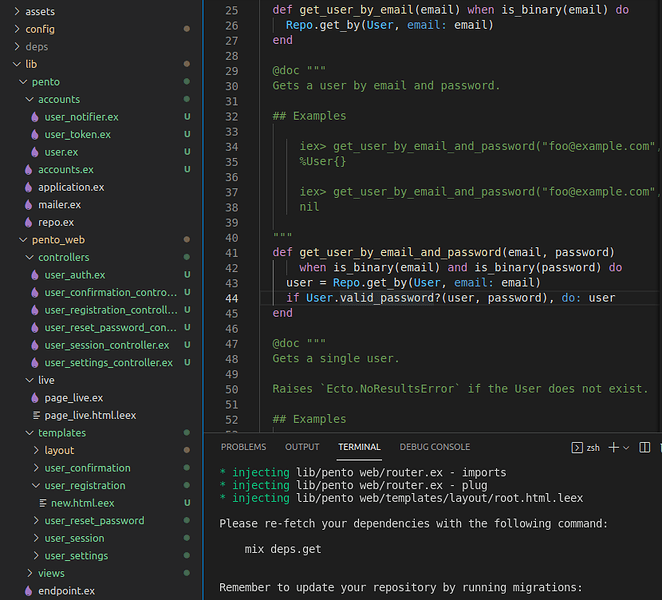Select the TERMINAL tab
The width and height of the screenshot is (662, 600).
[x=359, y=447]
